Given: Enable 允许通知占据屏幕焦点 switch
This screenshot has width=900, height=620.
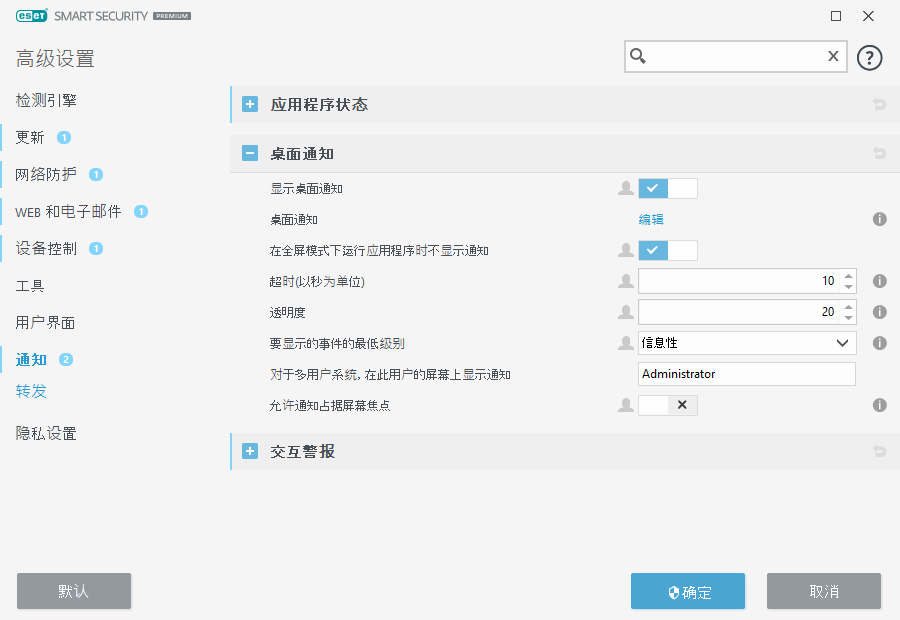Looking at the screenshot, I should coord(668,405).
